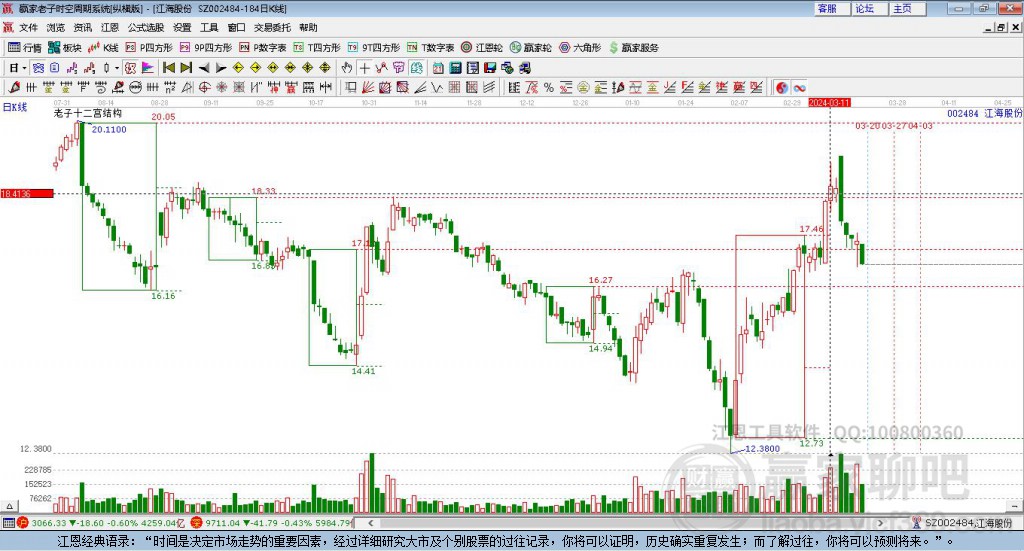Launch the 江恩轮 Gann wheel
Image resolution: width=1024 pixels, height=551 pixels.
(482, 48)
